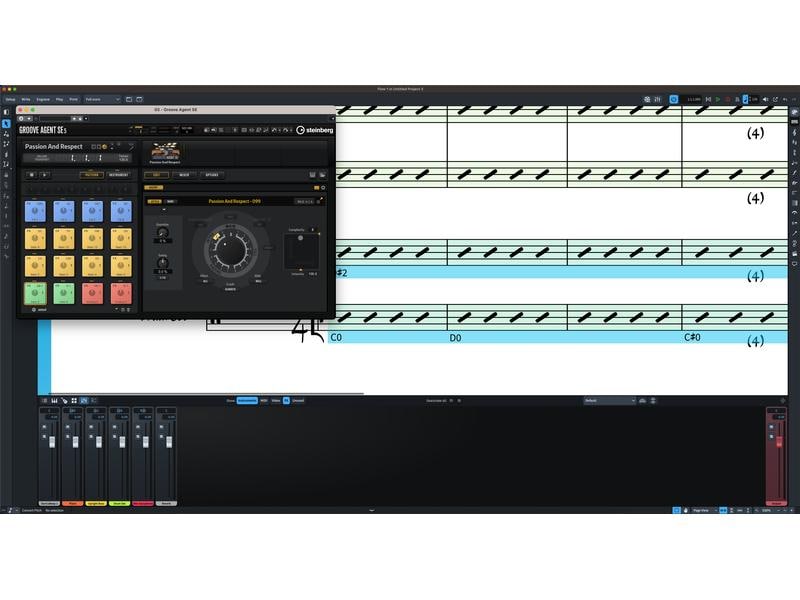Trigger the fourth blue pad in top row
The width and height of the screenshot is (800, 600).
click(x=121, y=211)
